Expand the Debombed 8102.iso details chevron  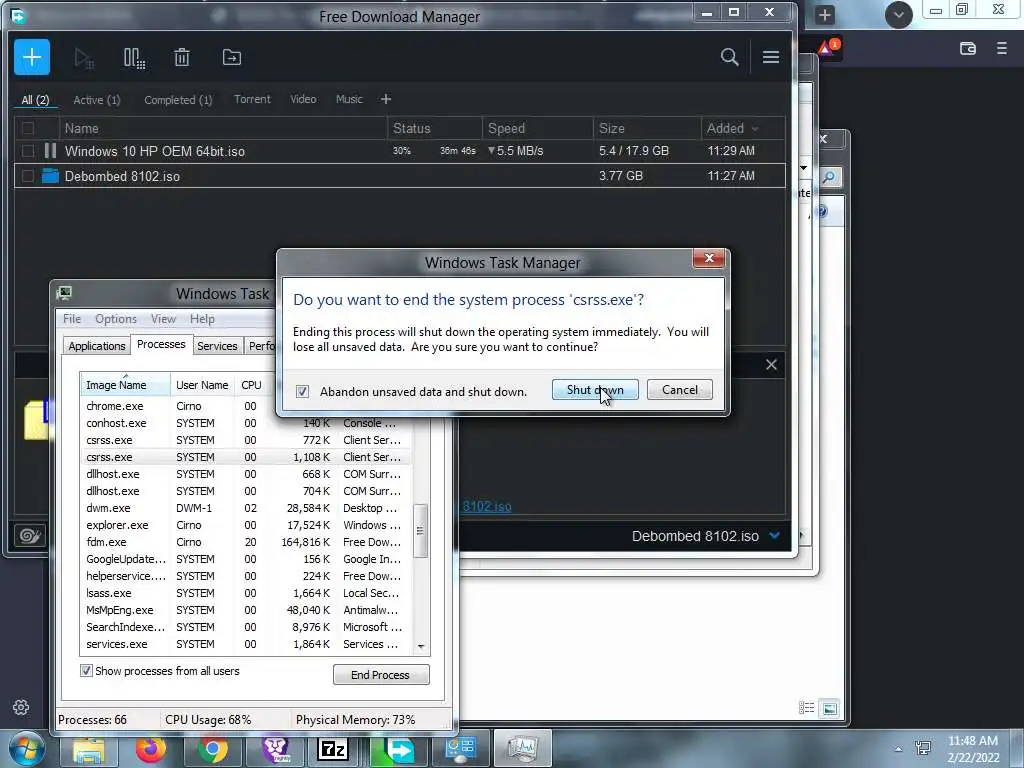click(x=775, y=536)
